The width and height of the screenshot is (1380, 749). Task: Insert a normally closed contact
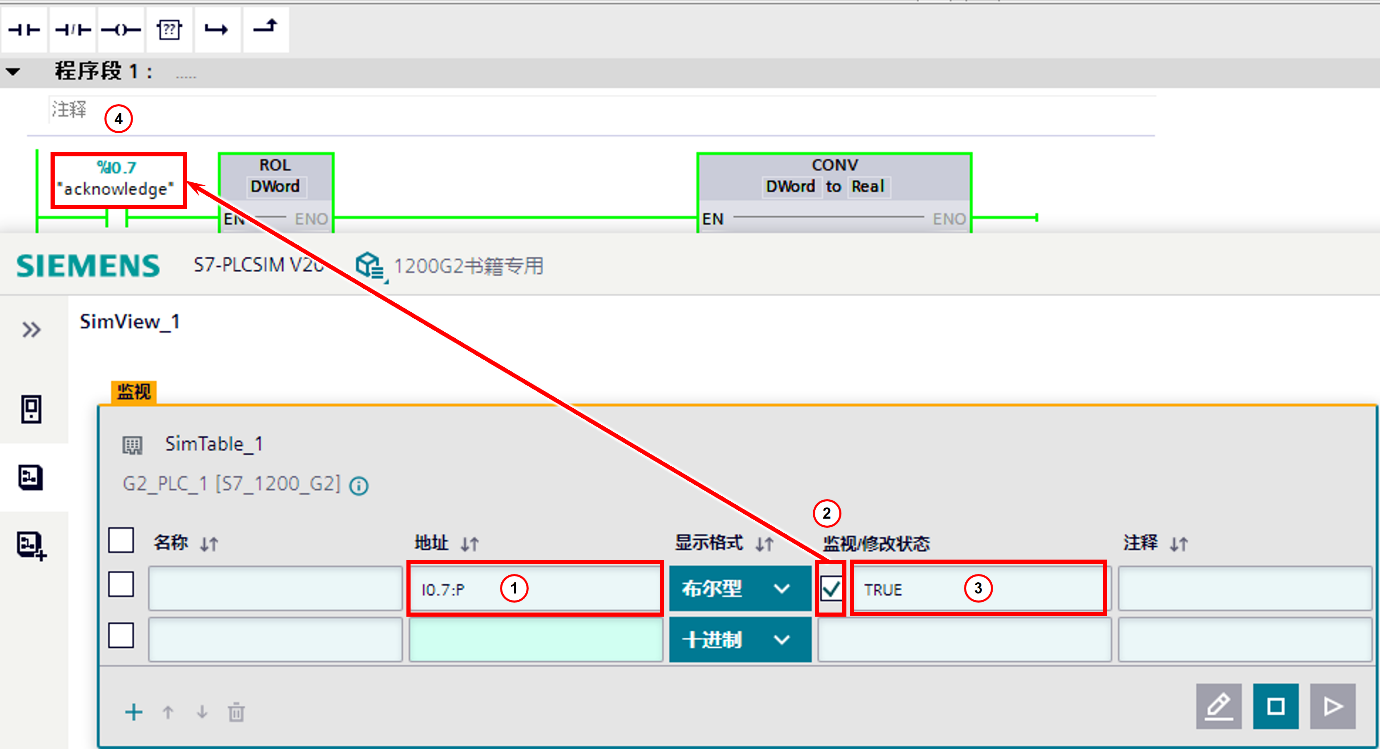[72, 30]
